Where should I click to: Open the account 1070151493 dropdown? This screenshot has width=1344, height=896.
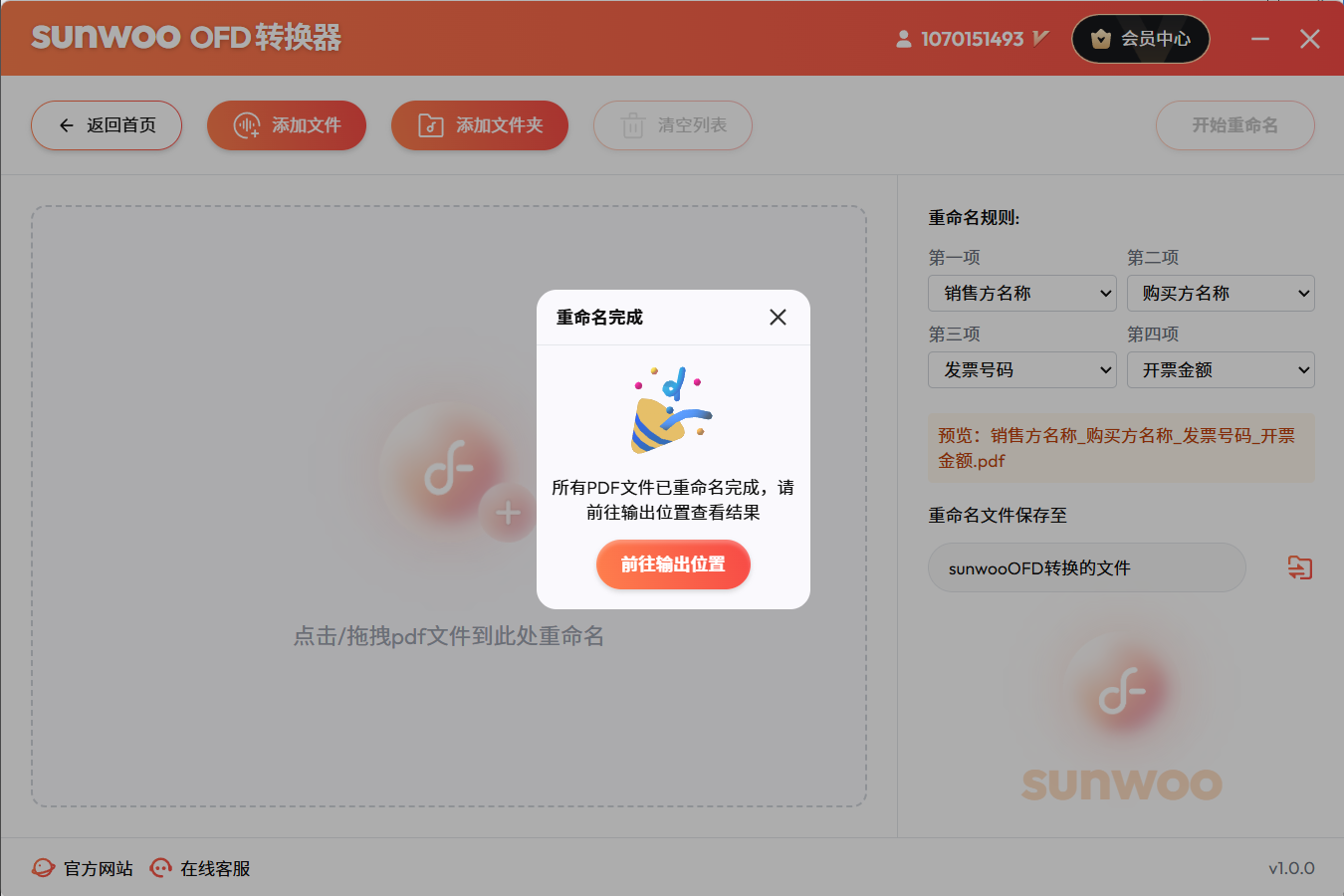[x=972, y=39]
